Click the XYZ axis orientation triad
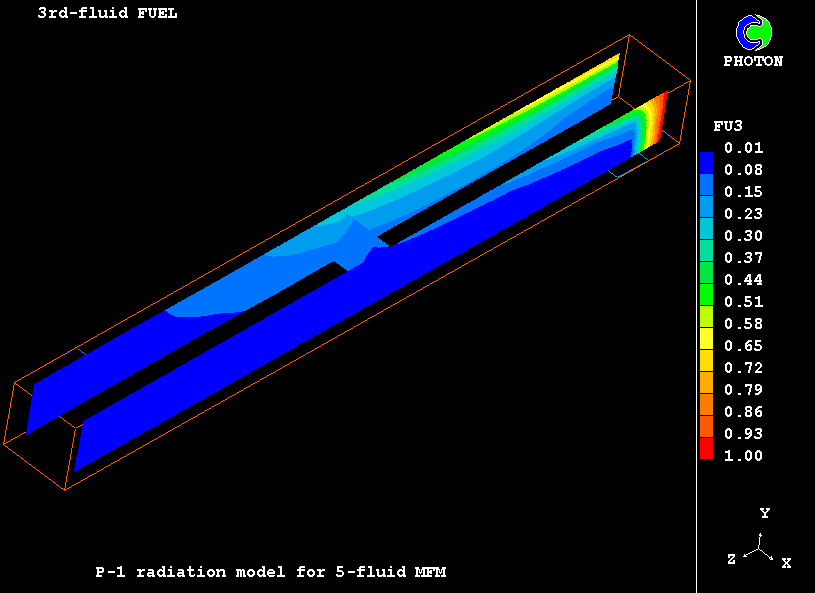This screenshot has height=593, width=815. (762, 548)
